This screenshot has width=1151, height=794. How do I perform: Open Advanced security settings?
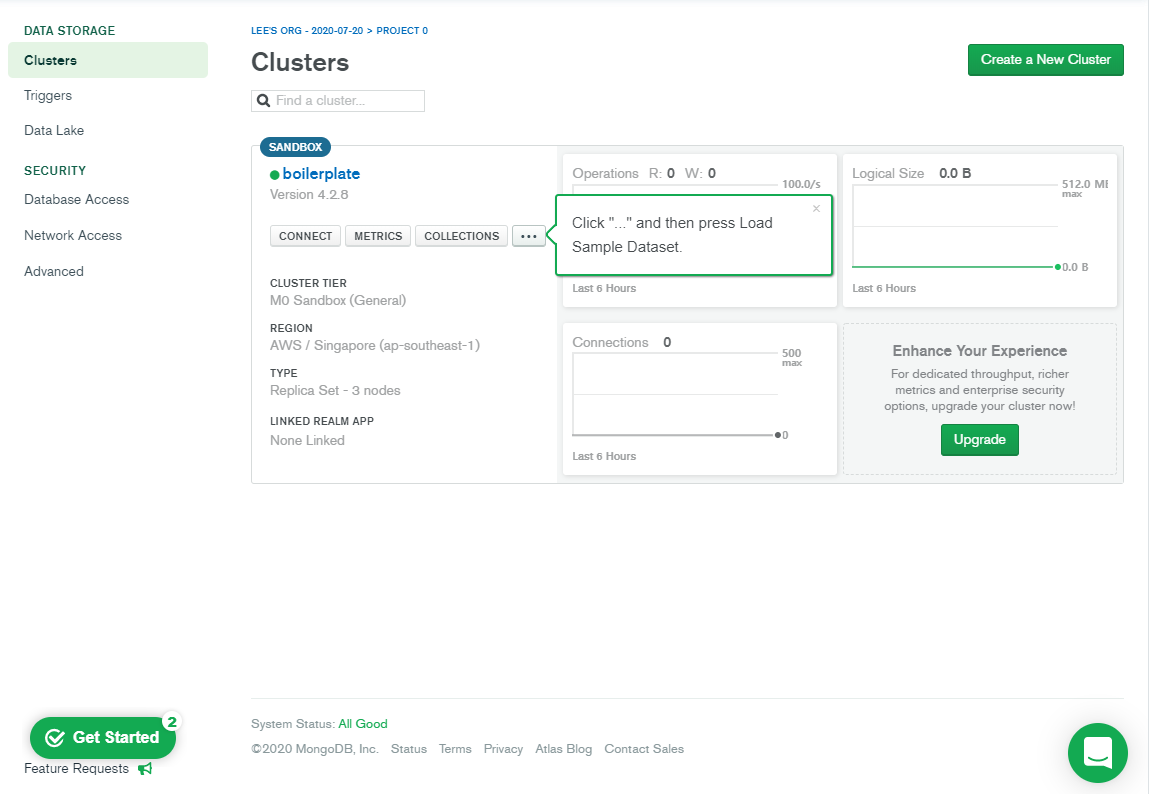[54, 272]
